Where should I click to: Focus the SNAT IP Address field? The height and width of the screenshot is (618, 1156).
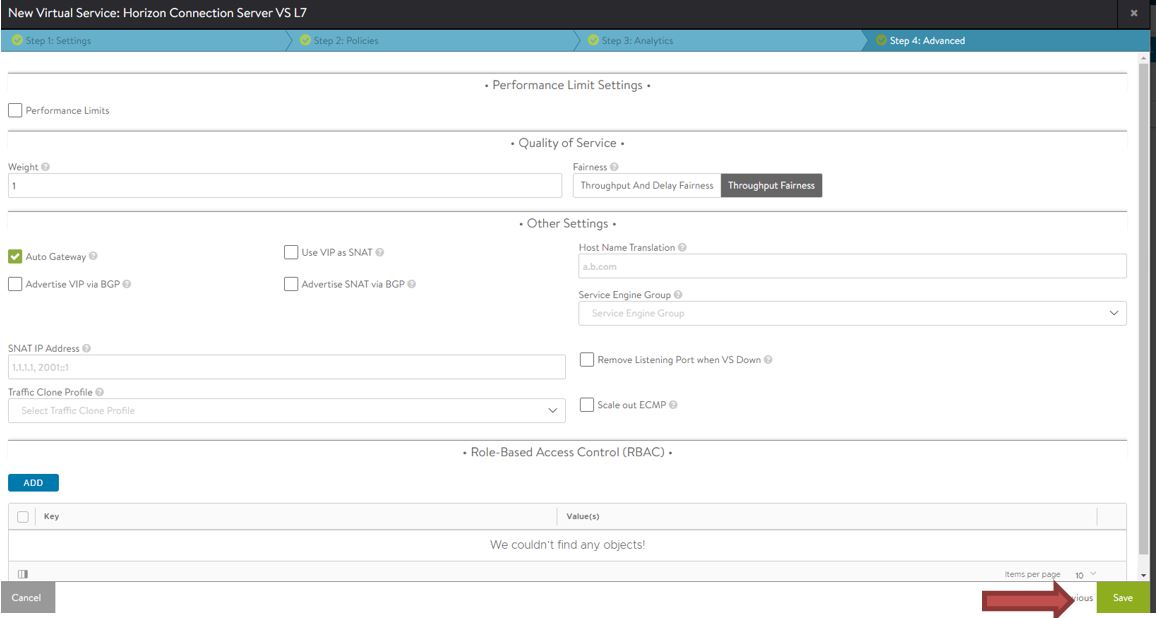tap(287, 367)
